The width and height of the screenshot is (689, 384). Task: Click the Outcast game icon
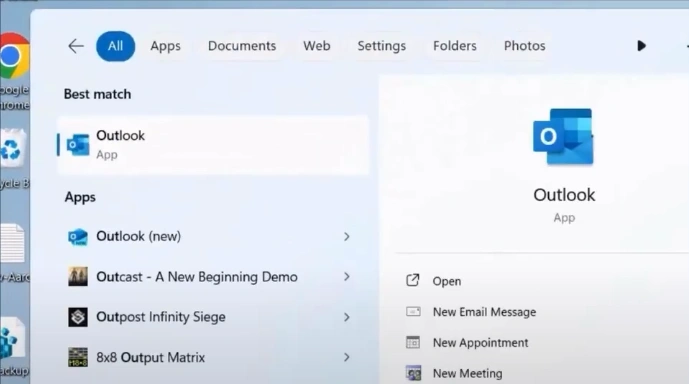tap(78, 277)
